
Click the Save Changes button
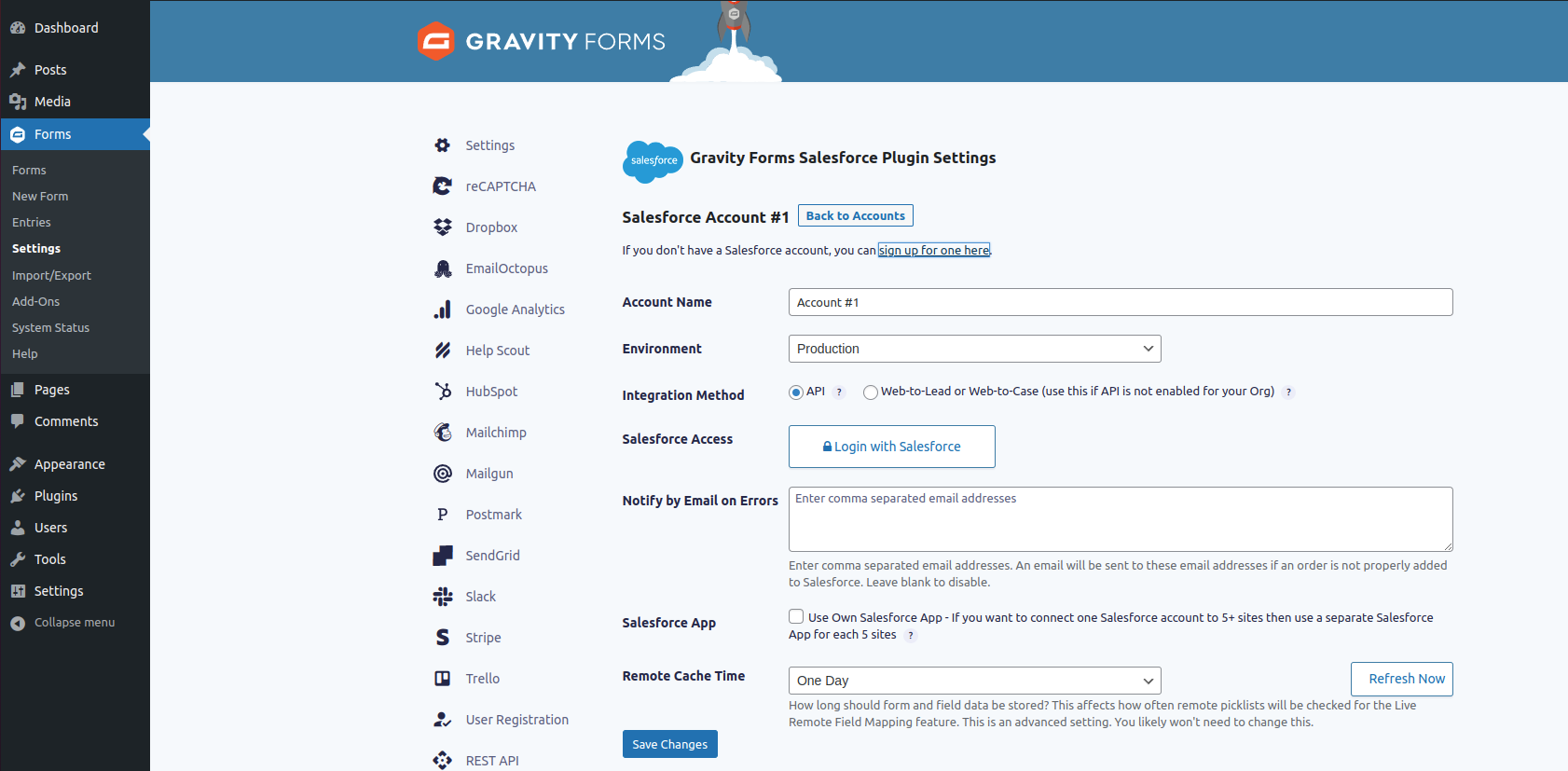coord(669,744)
